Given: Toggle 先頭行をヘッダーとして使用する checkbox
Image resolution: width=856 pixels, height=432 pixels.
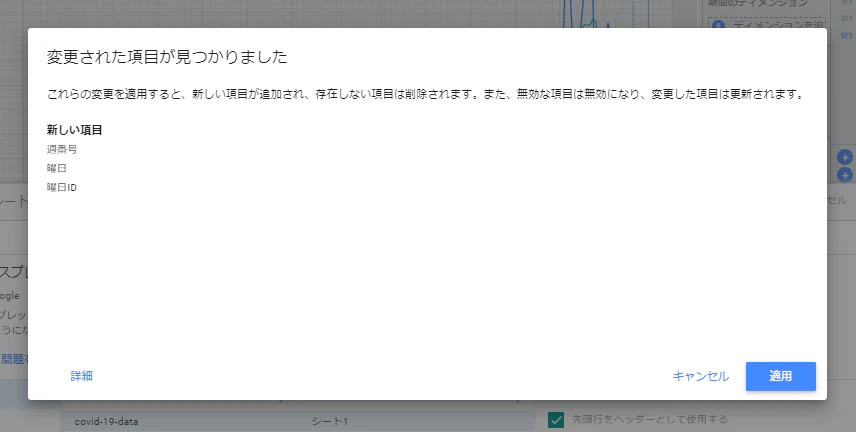Looking at the screenshot, I should [556, 419].
